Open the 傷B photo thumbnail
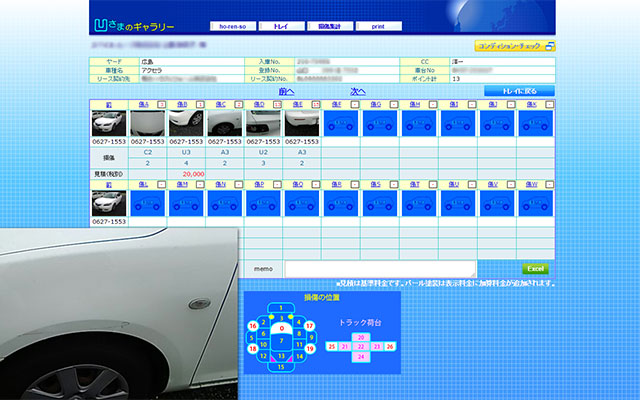Viewport: 640px width, 400px height. [x=186, y=123]
